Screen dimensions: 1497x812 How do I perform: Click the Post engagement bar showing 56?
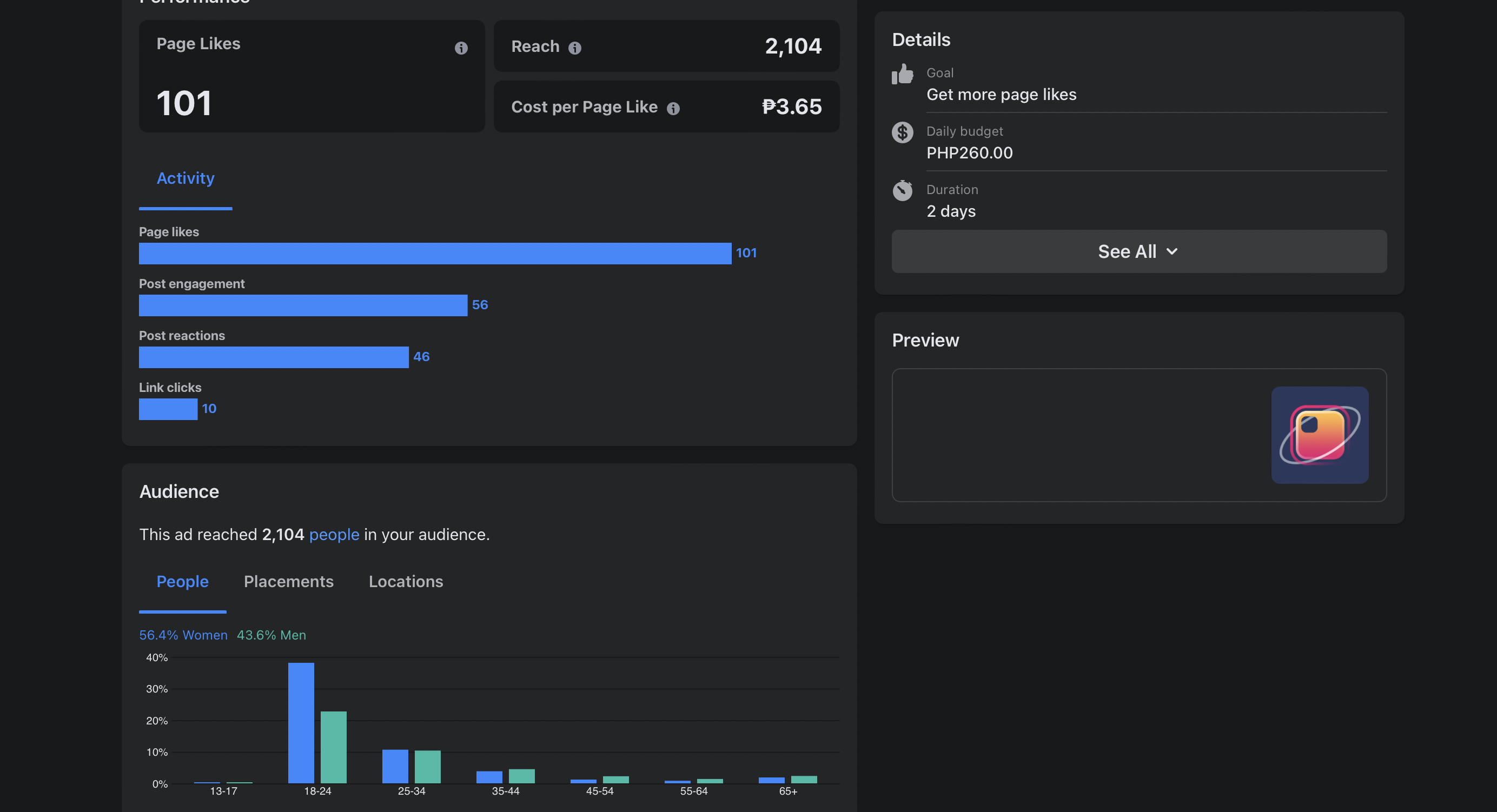303,305
